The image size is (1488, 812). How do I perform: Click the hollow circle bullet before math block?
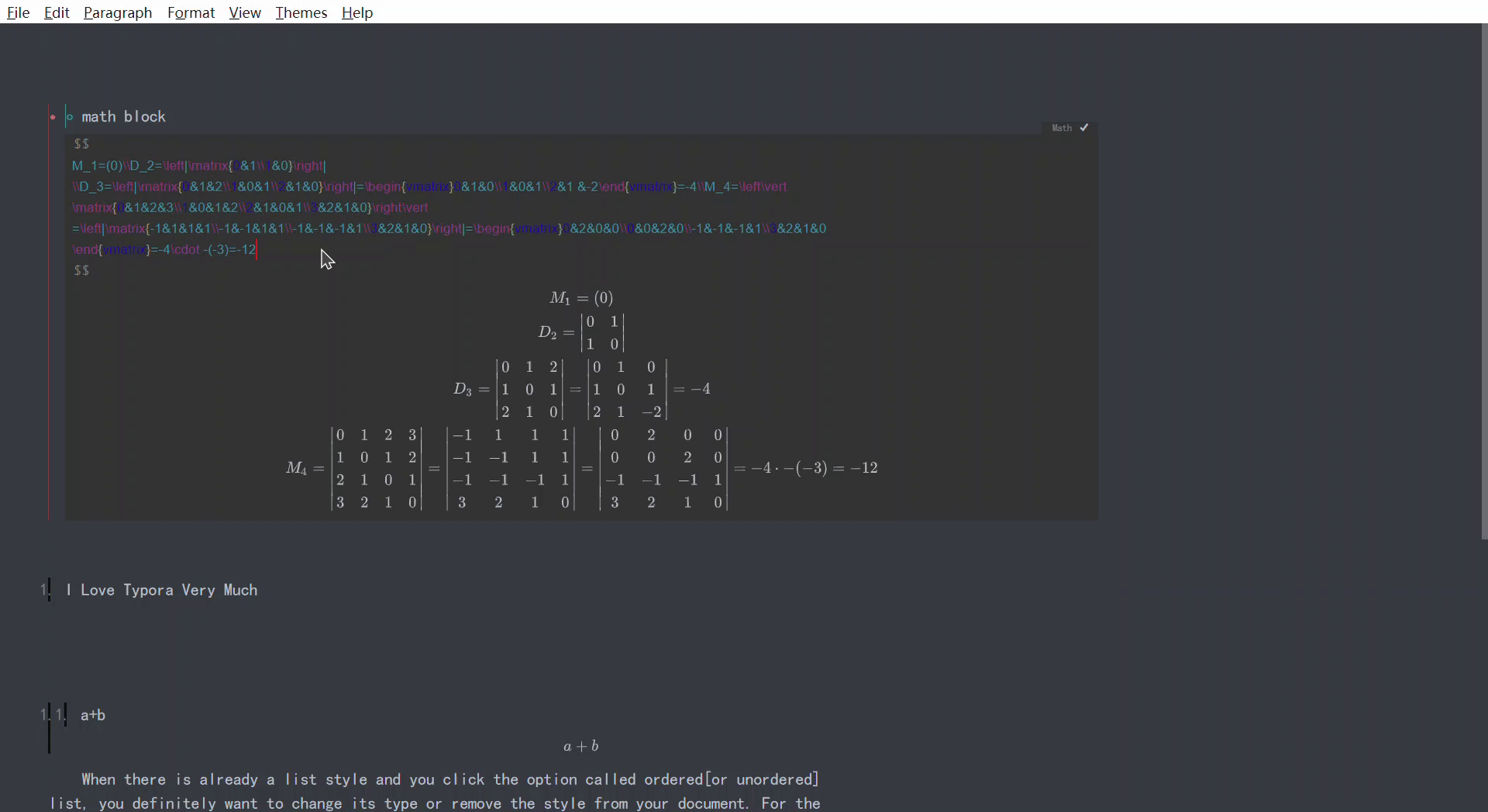[x=71, y=118]
